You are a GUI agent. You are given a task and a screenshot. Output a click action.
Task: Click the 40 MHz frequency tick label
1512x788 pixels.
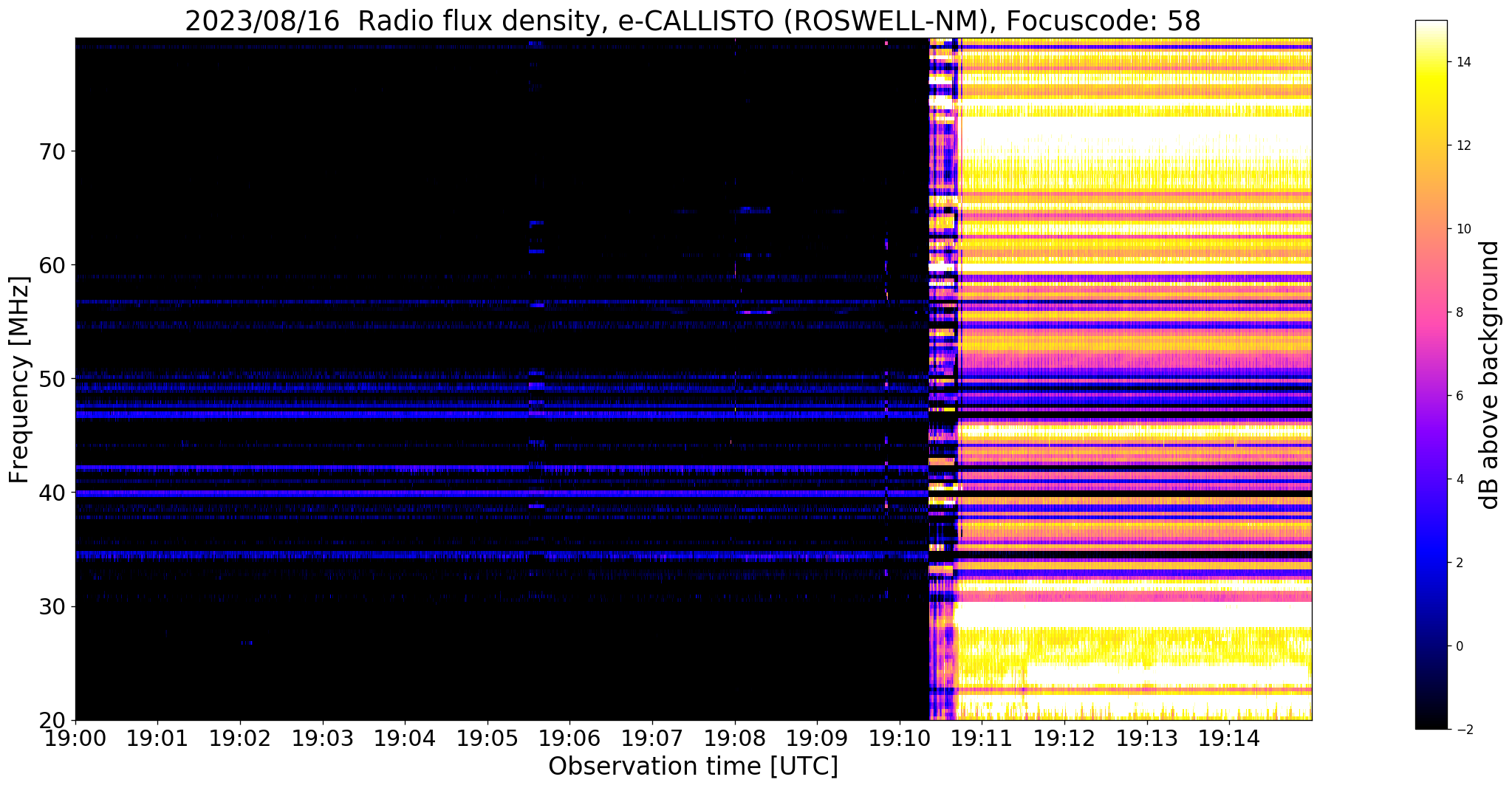(x=53, y=493)
